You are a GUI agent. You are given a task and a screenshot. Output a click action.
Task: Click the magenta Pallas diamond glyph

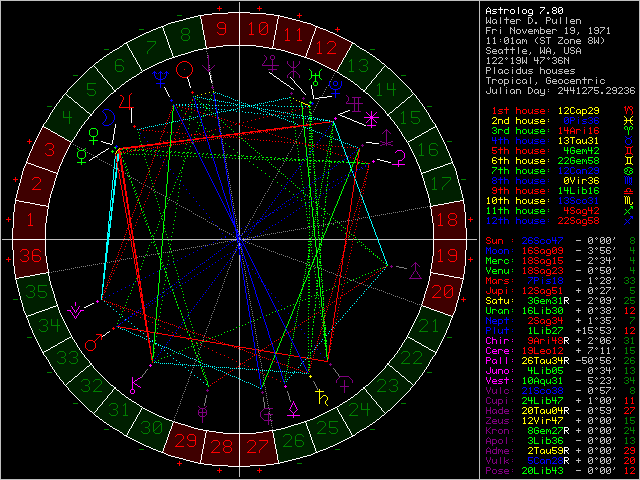coord(293,409)
